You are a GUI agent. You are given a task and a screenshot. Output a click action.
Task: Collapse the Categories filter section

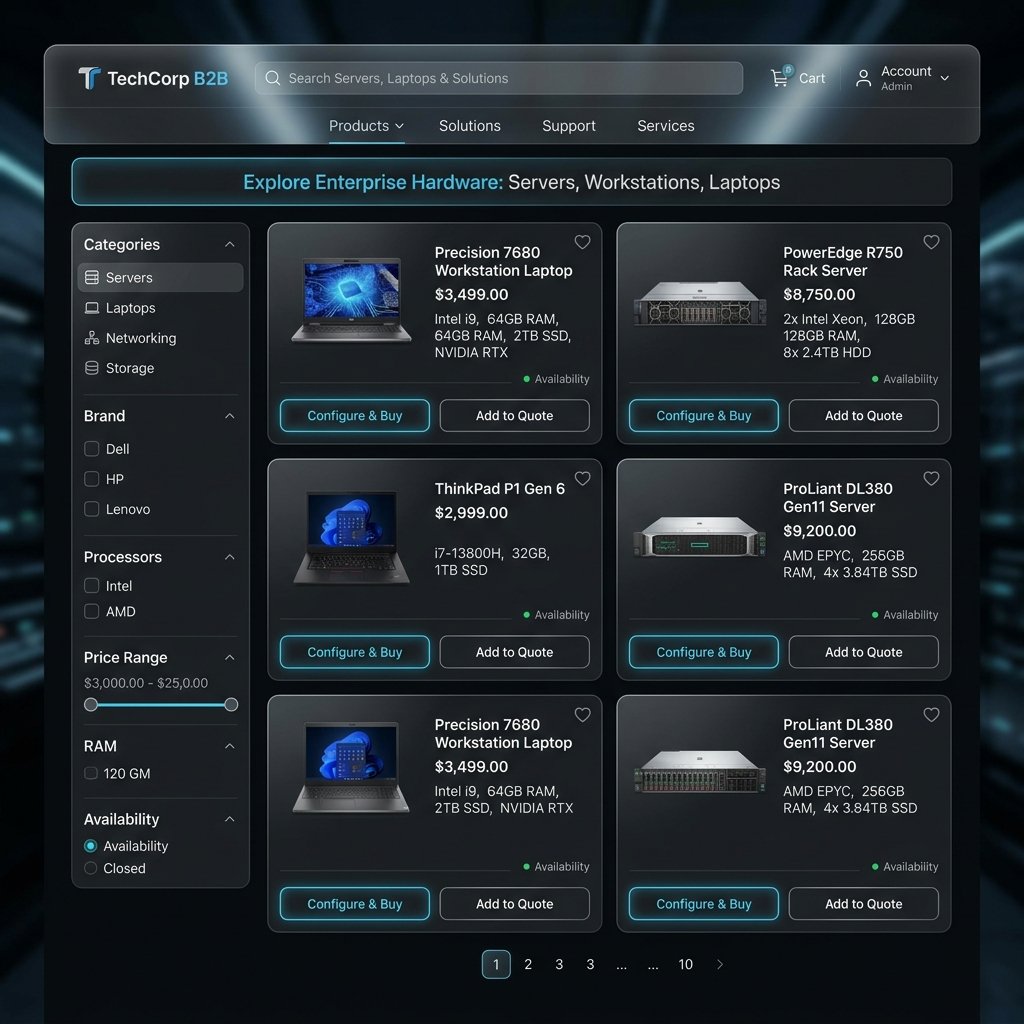229,244
